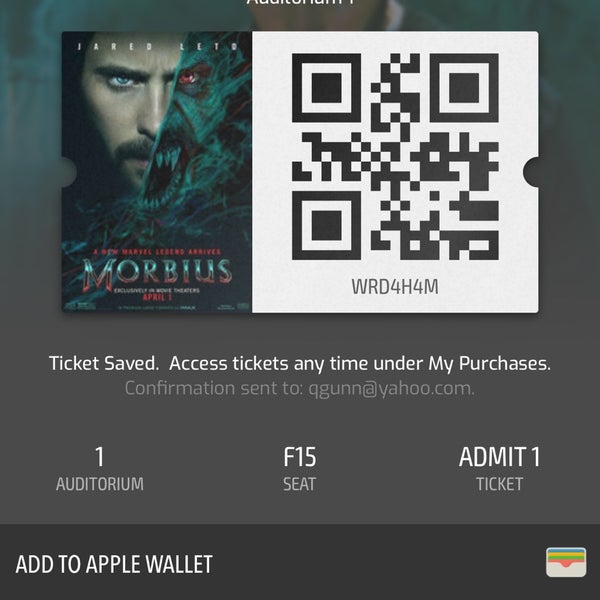Tap the Auditorium heading at top
This screenshot has height=600, width=600.
pyautogui.click(x=300, y=2)
